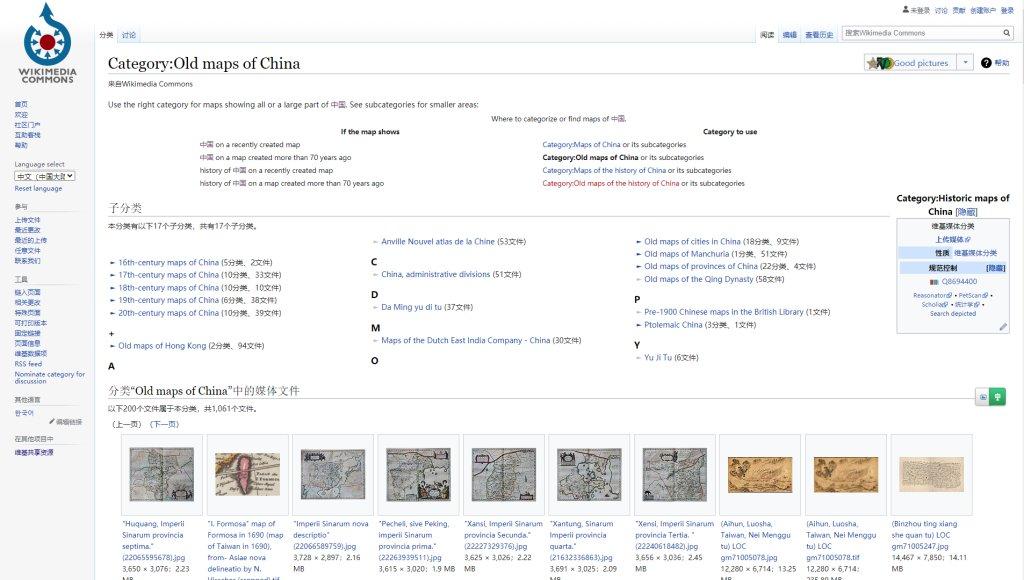Screen dimensions: 1024x580
Task: Click Category:Maps of the history of China link
Action: pos(604,170)
